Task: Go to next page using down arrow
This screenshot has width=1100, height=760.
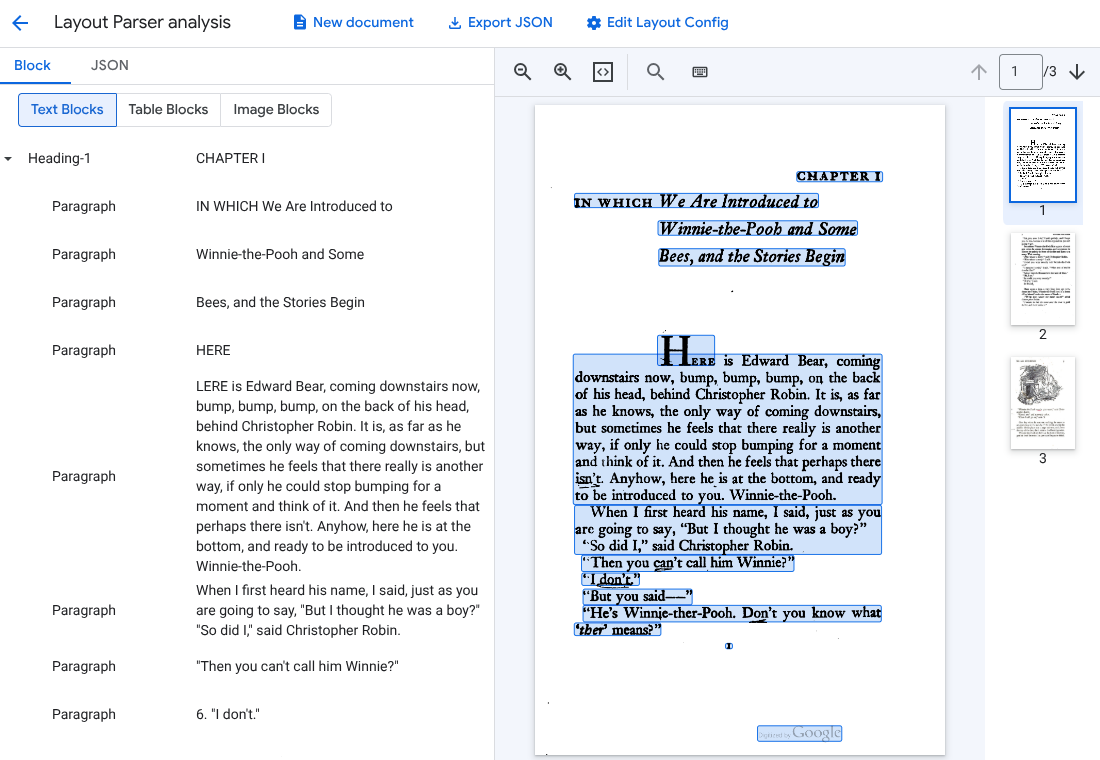Action: coord(1077,72)
